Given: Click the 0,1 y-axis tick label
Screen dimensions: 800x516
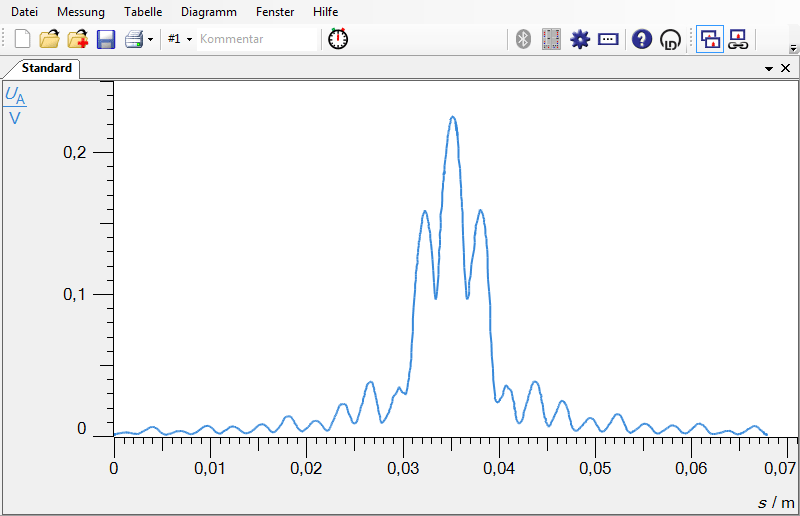Looking at the screenshot, I should click(x=74, y=294).
